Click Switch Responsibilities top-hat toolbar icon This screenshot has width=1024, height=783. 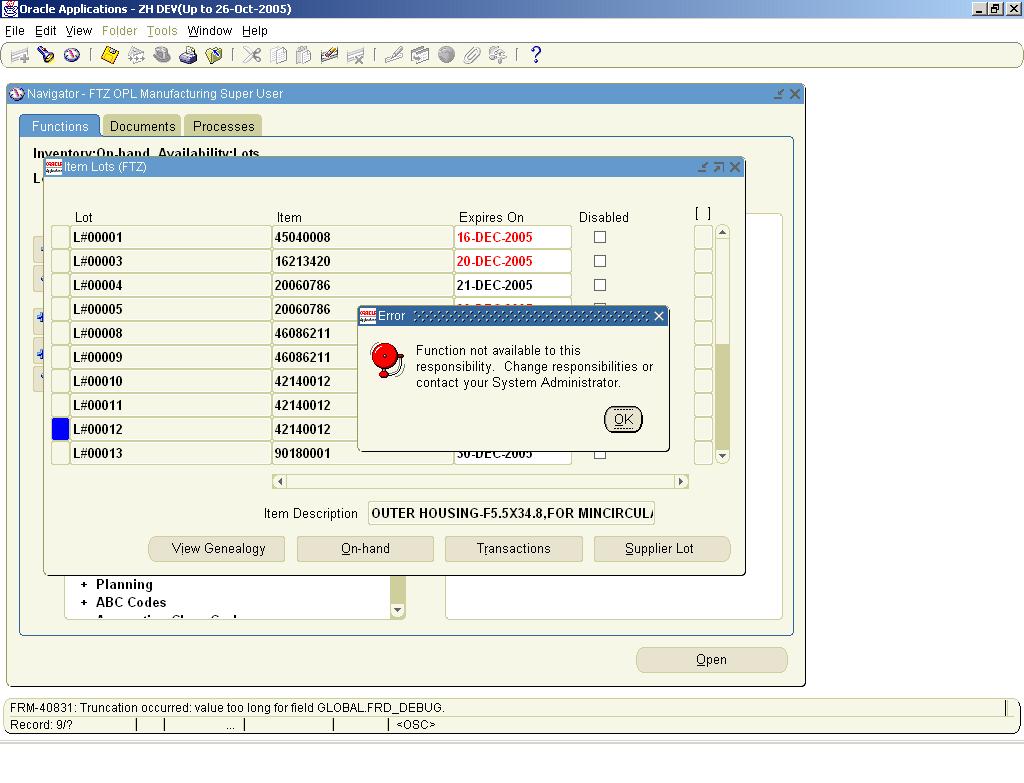[162, 55]
